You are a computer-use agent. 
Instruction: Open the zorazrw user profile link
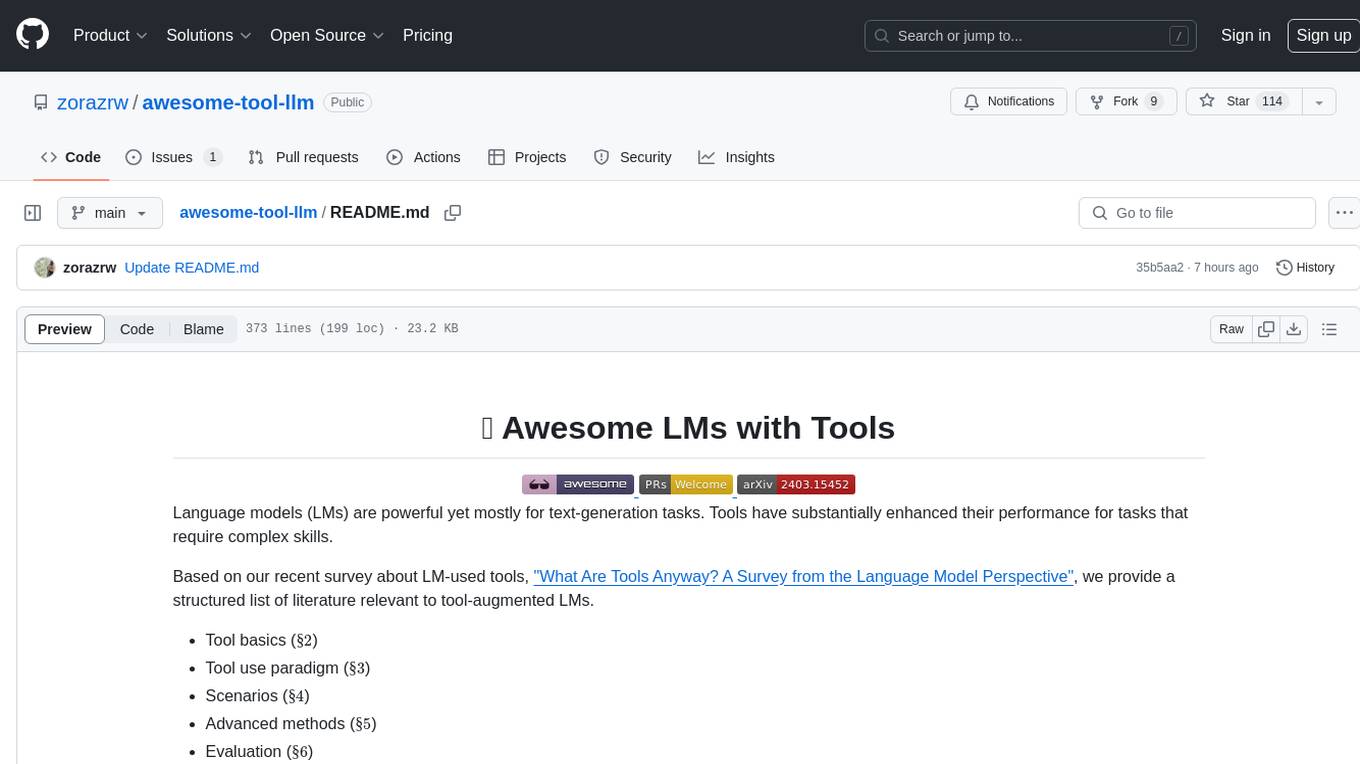click(93, 102)
